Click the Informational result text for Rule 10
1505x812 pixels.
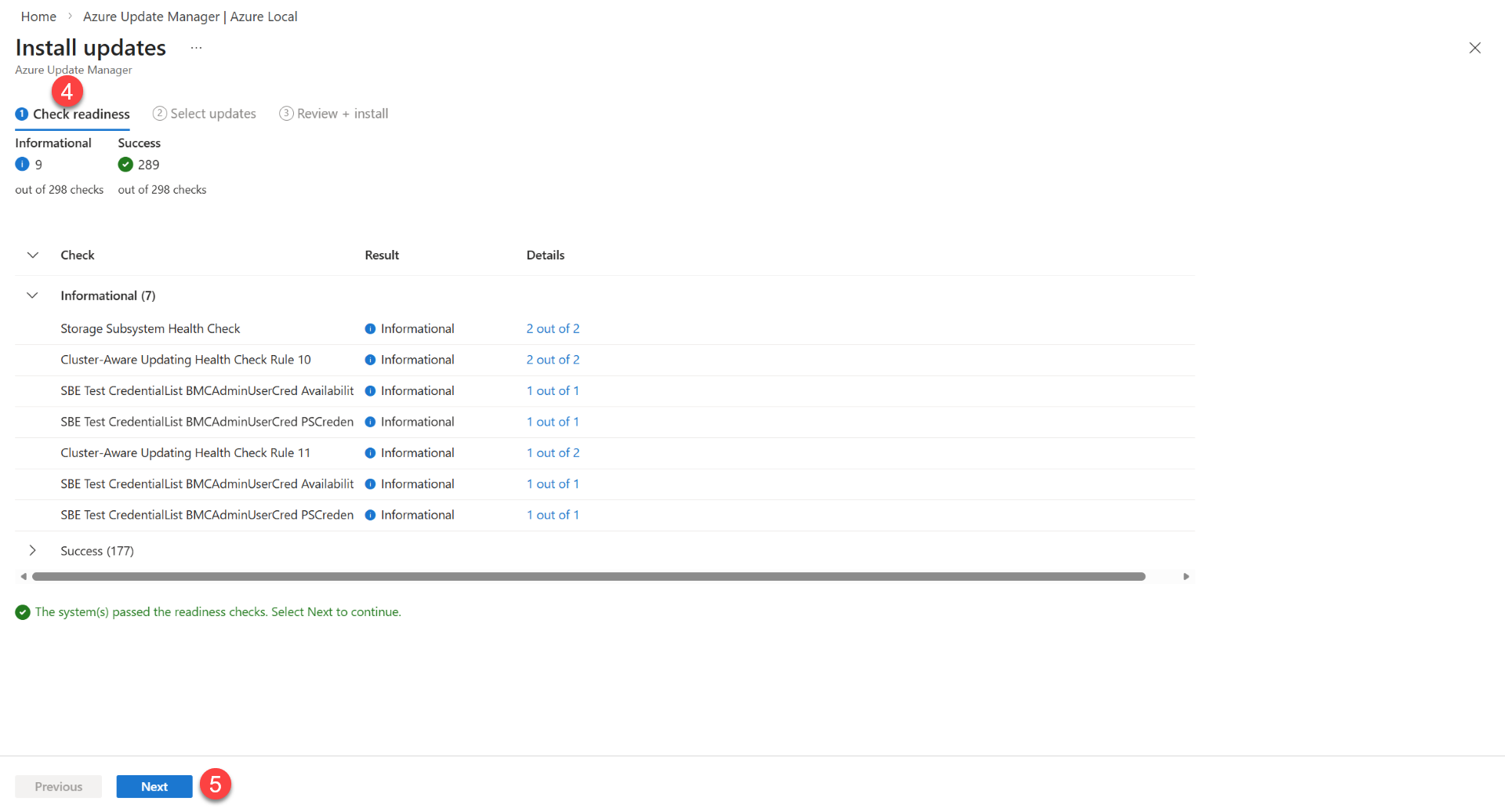(418, 360)
